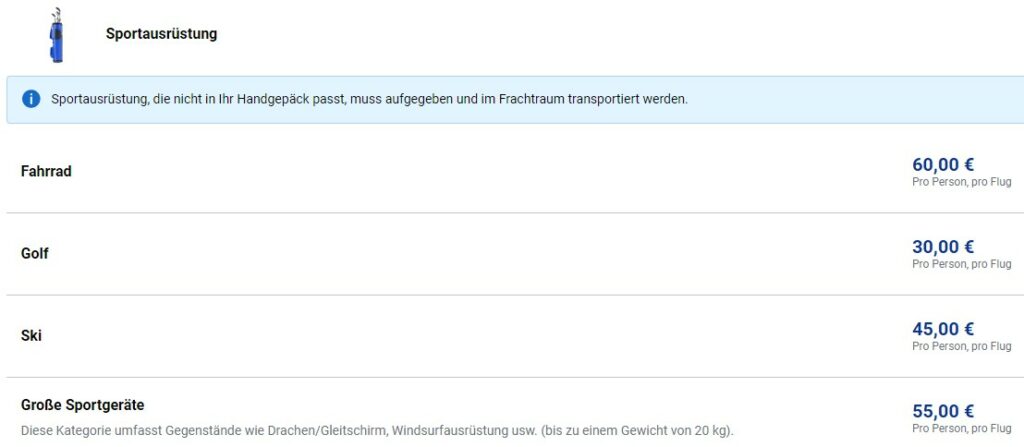Select the Fahrrad sports equipment option
The image size is (1024, 447).
click(46, 172)
